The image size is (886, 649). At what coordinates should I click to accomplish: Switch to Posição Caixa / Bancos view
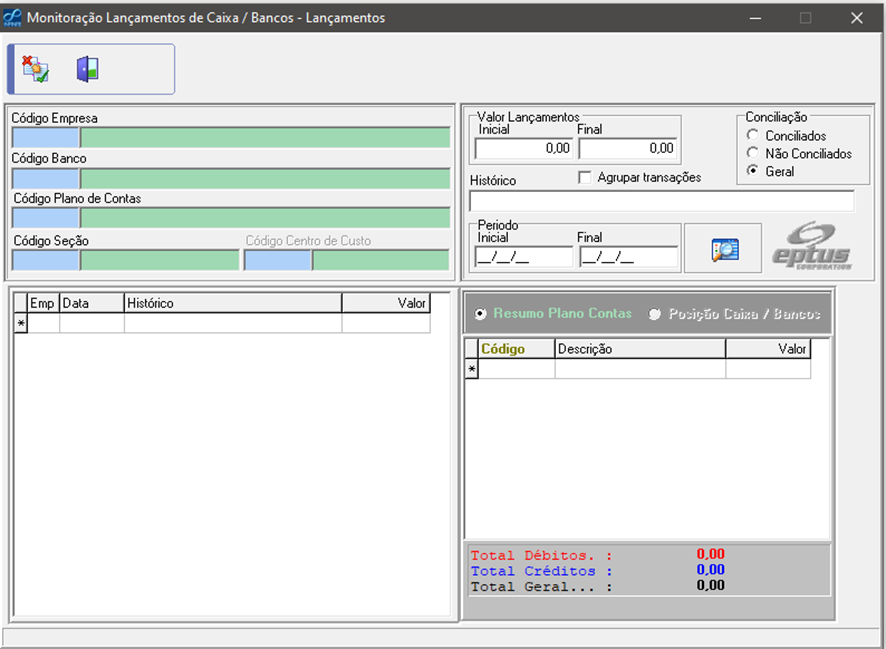click(x=655, y=314)
